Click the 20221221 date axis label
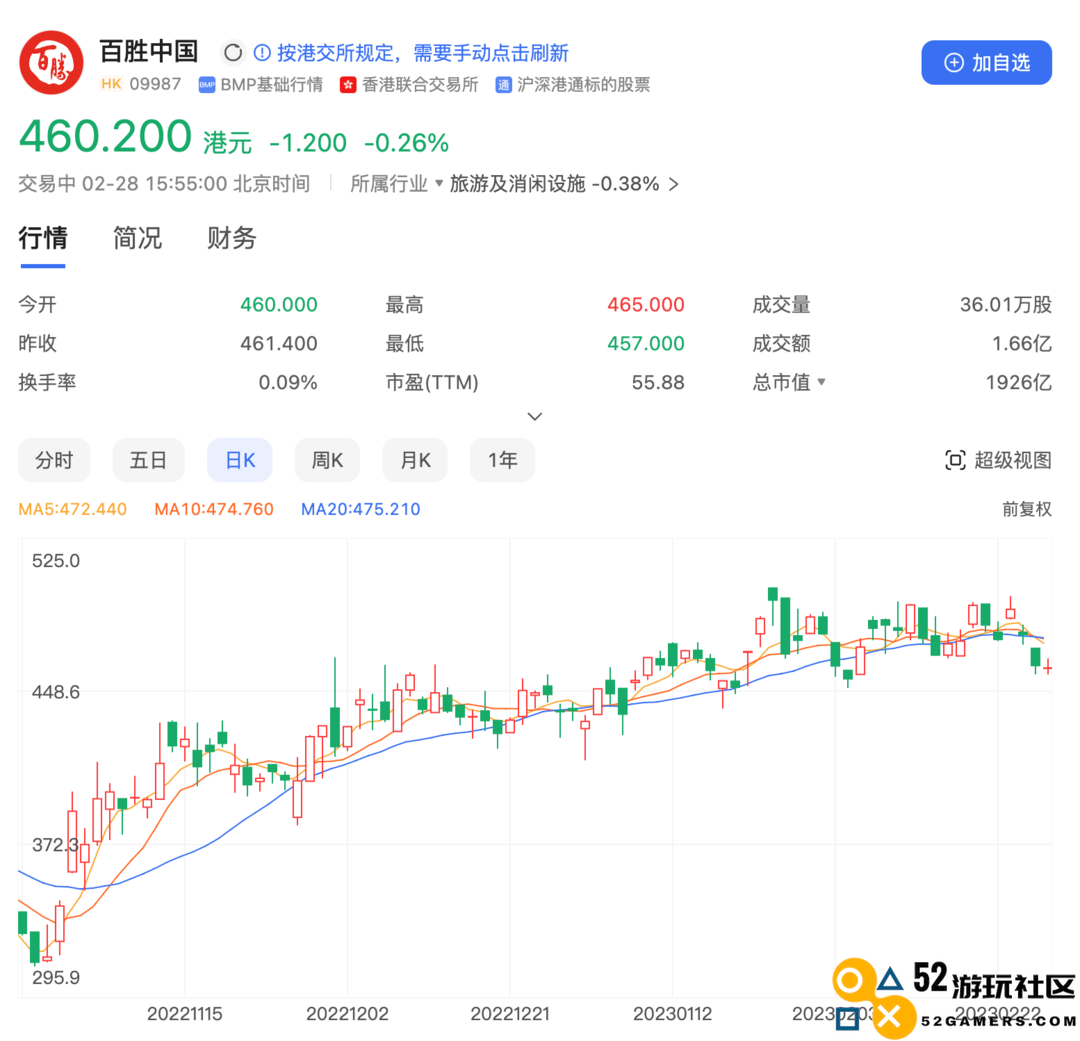The height and width of the screenshot is (1041, 1080). pos(510,1014)
